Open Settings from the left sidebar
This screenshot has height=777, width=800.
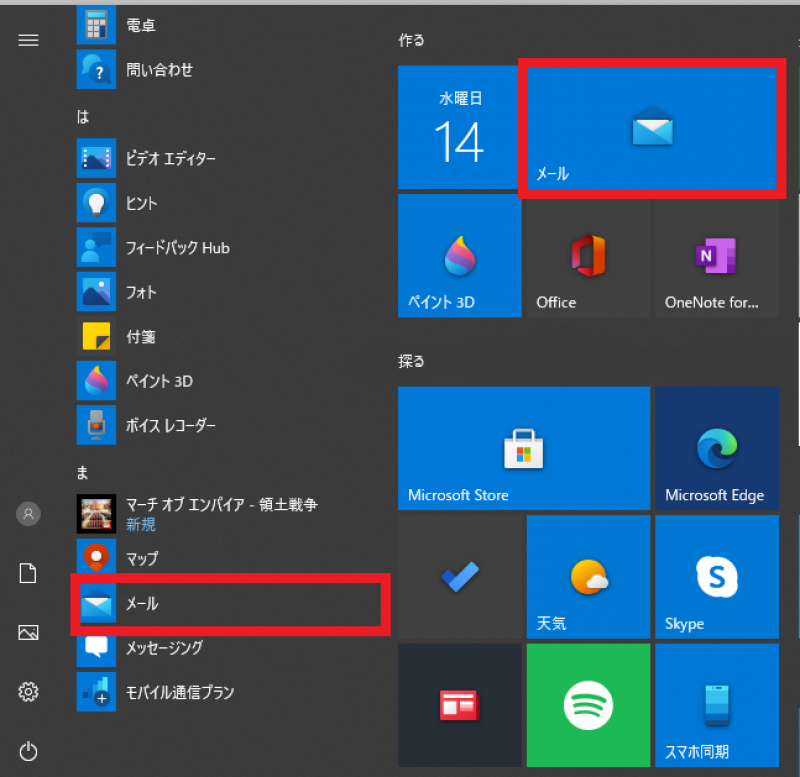tap(28, 691)
